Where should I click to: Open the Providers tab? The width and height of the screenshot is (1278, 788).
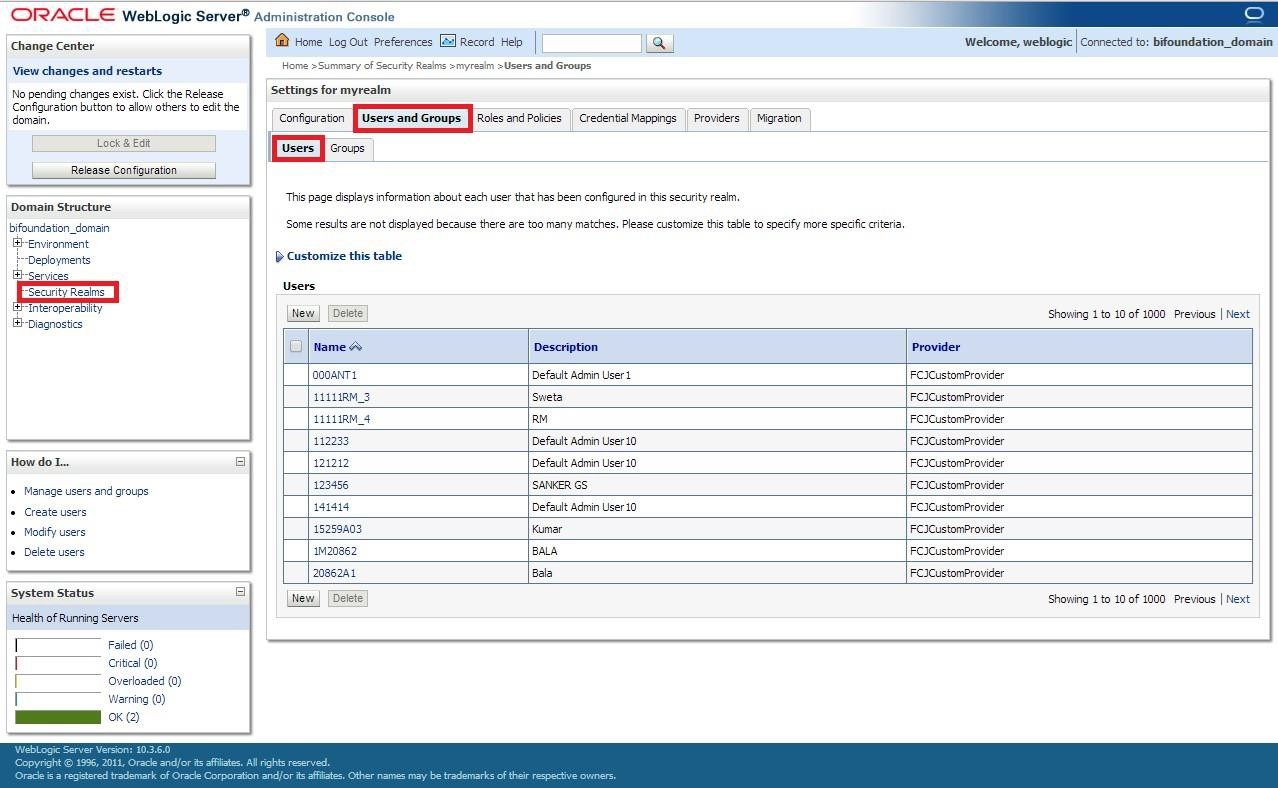click(x=717, y=119)
